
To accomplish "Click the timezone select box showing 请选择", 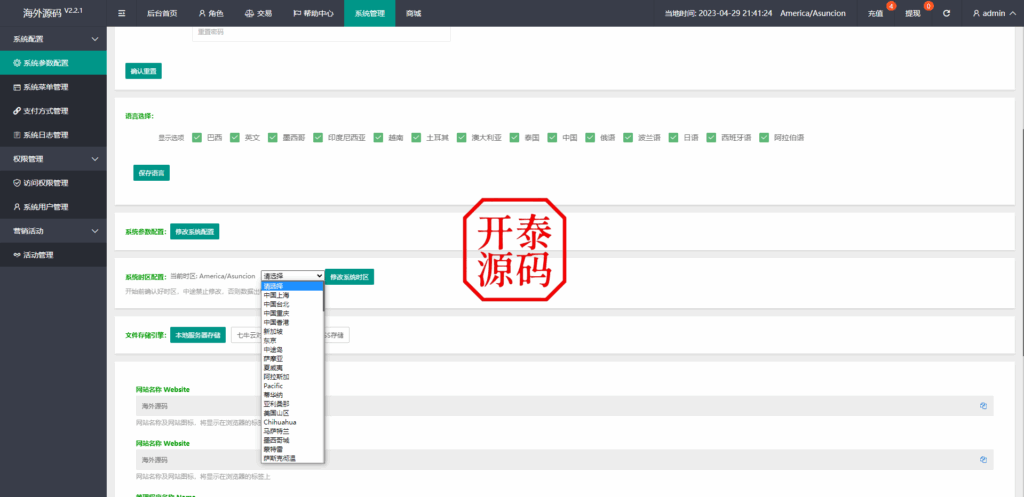I will tap(292, 276).
